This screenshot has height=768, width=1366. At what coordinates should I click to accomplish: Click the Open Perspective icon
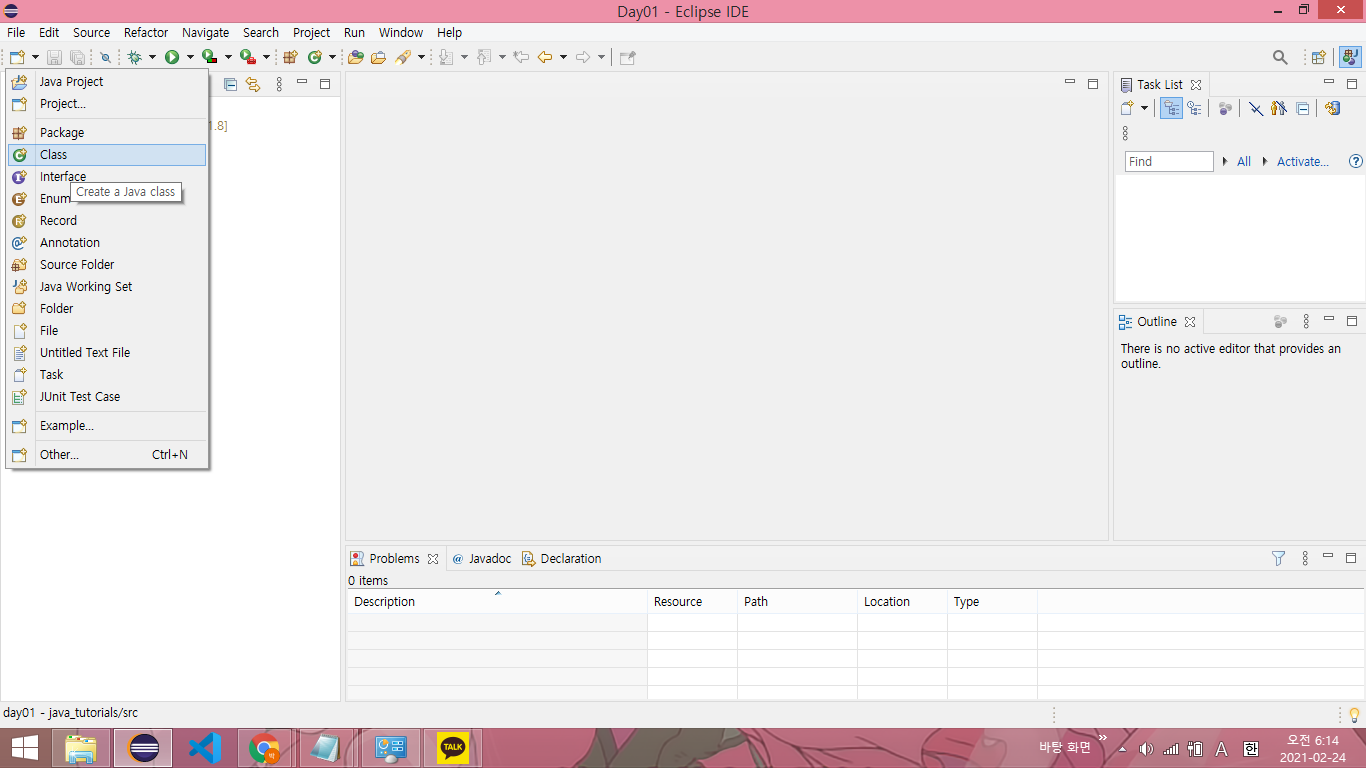(x=1319, y=57)
